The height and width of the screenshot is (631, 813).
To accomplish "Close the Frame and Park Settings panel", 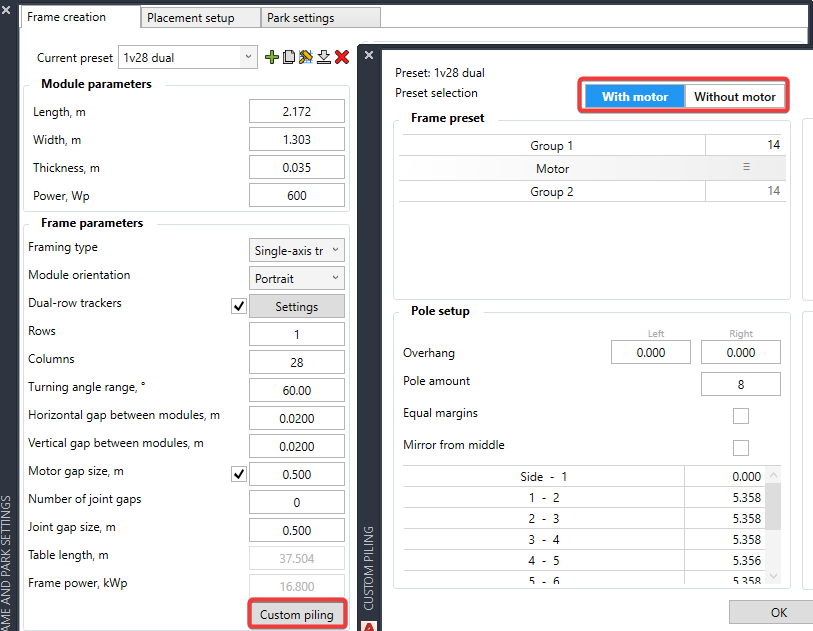I will [x=7, y=9].
